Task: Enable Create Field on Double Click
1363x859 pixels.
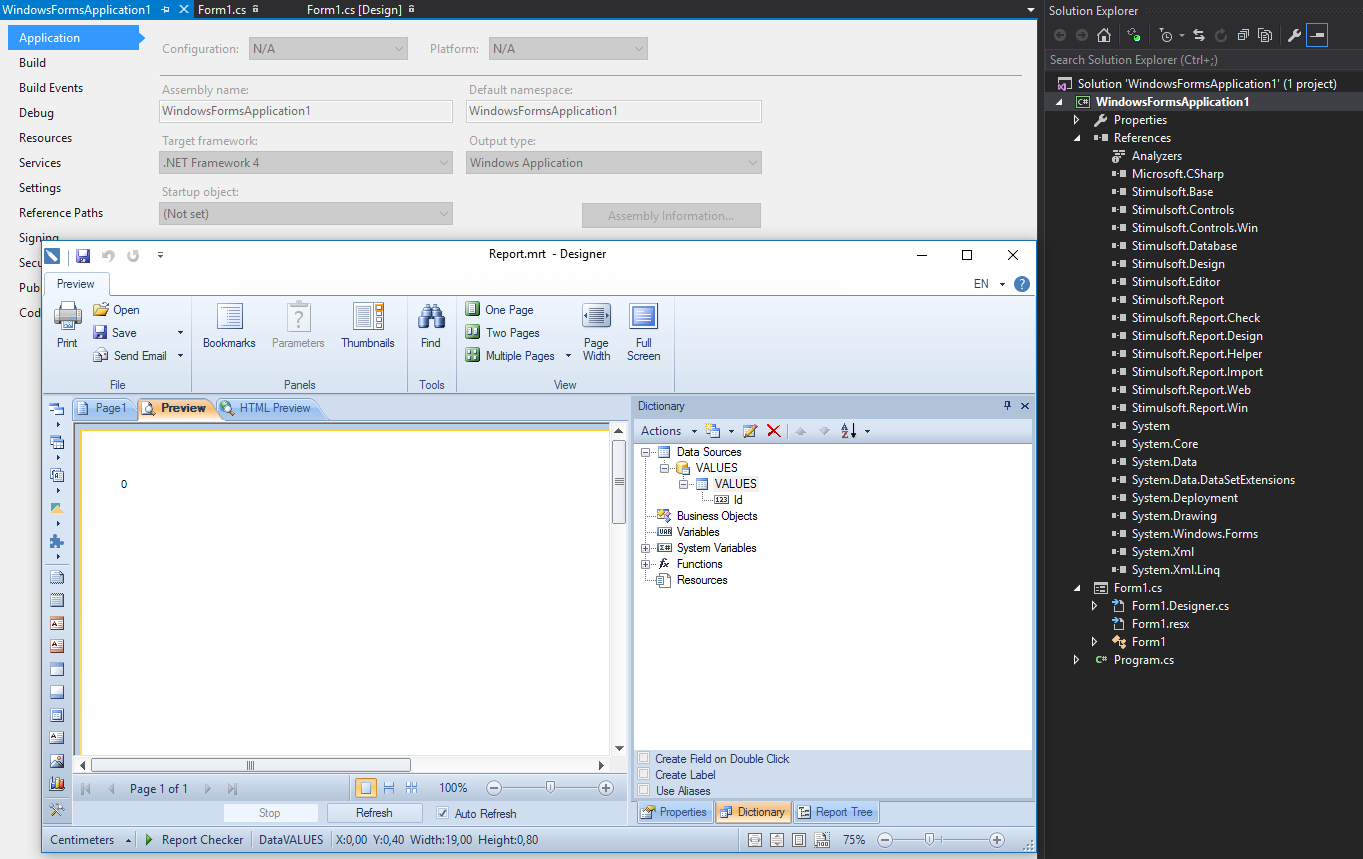Action: (x=644, y=759)
